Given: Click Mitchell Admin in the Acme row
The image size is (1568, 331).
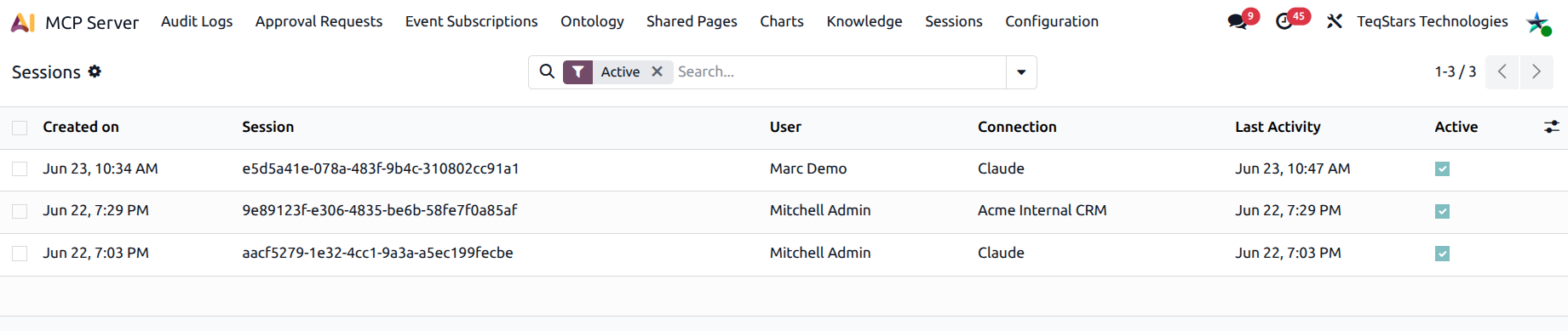Looking at the screenshot, I should tap(820, 210).
